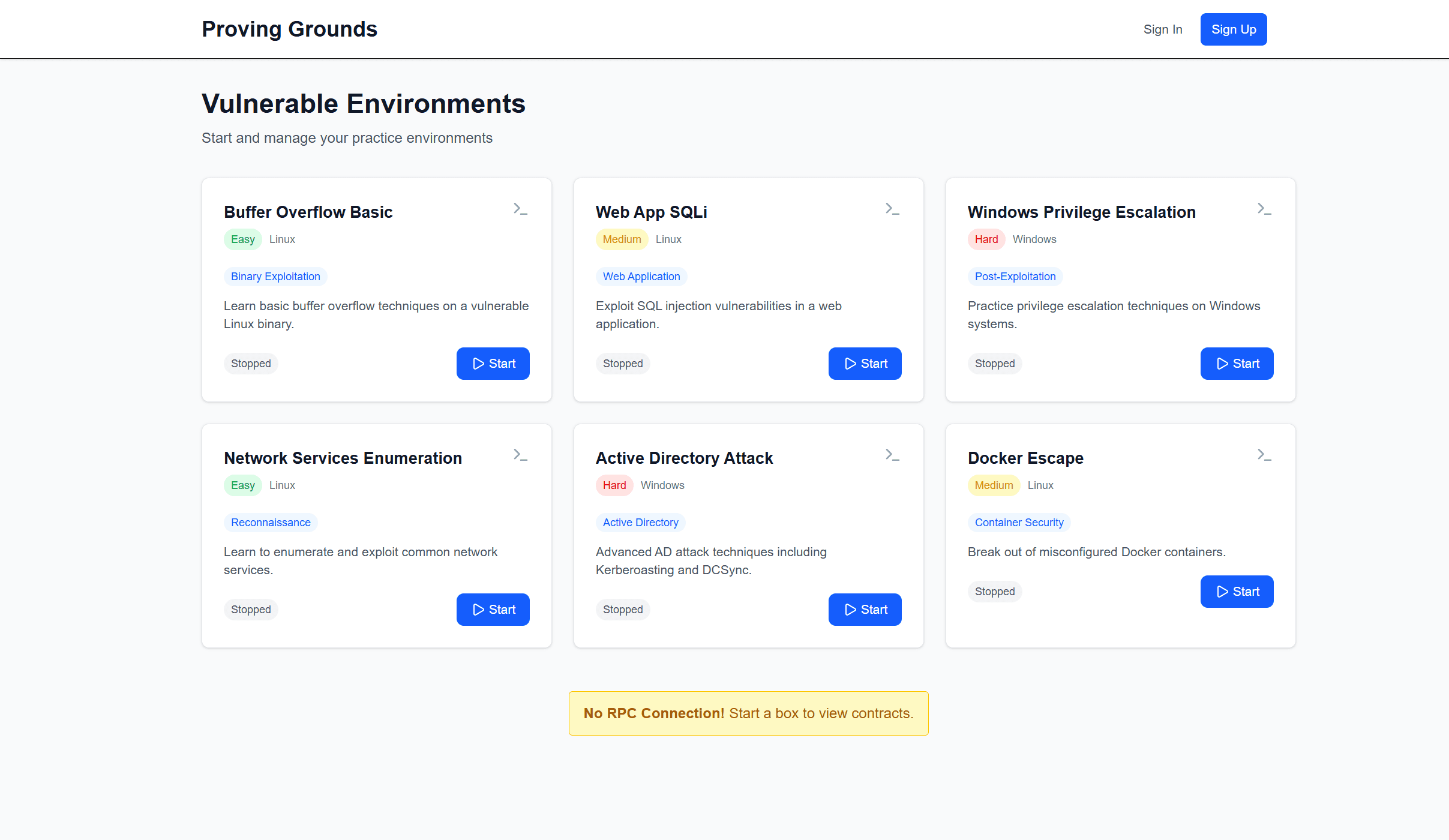Click the Easy difficulty badge on Buffer Overflow Basic
The image size is (1449, 840).
pos(242,239)
